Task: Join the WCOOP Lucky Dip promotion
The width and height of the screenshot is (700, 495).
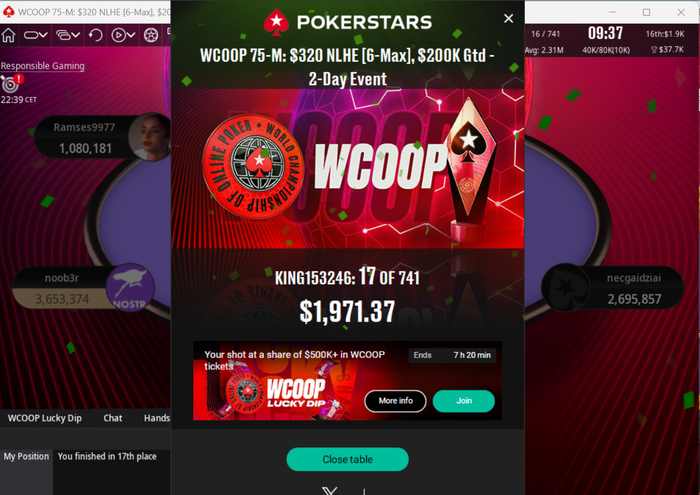Action: pyautogui.click(x=464, y=401)
